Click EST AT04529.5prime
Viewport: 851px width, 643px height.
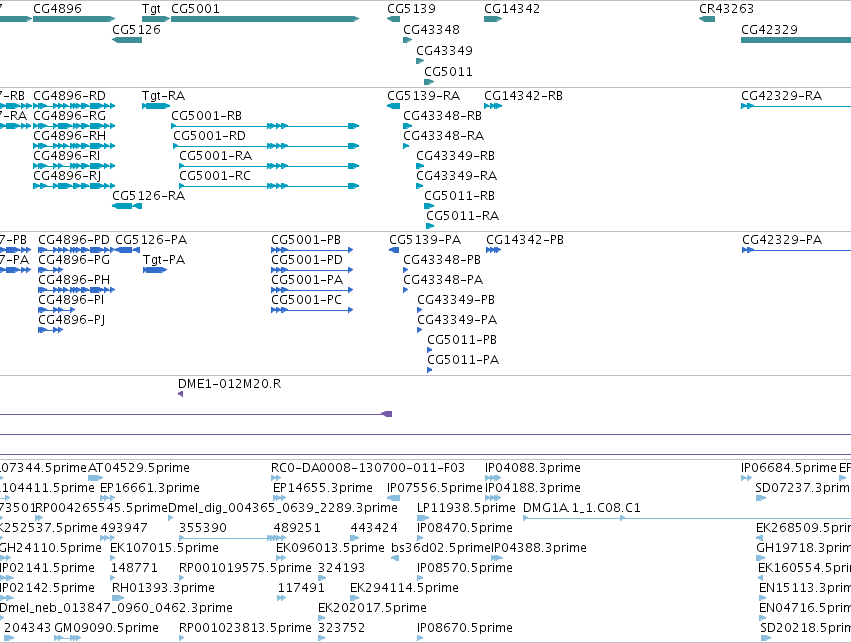139,468
